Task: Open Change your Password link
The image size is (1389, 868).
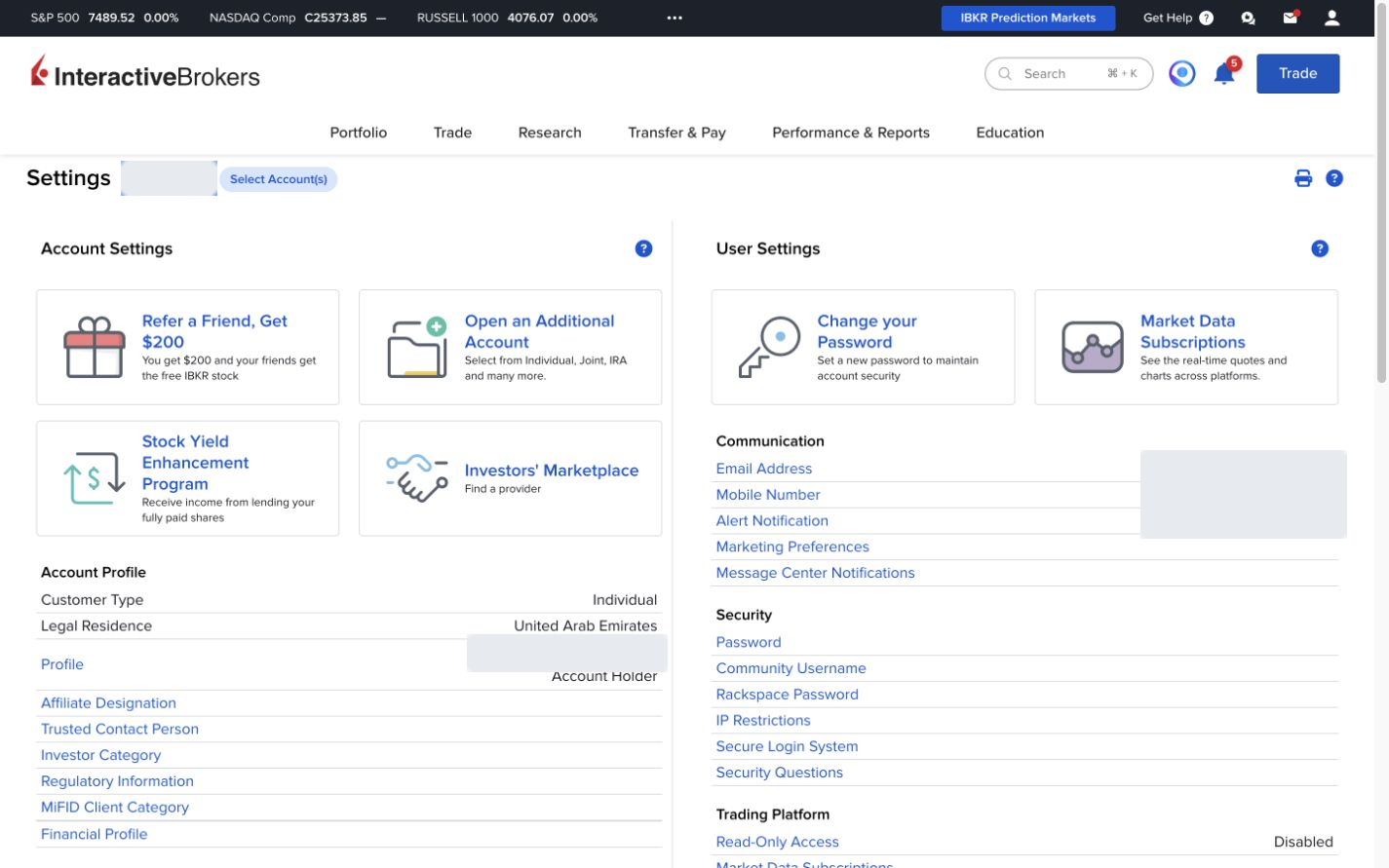Action: [x=867, y=331]
